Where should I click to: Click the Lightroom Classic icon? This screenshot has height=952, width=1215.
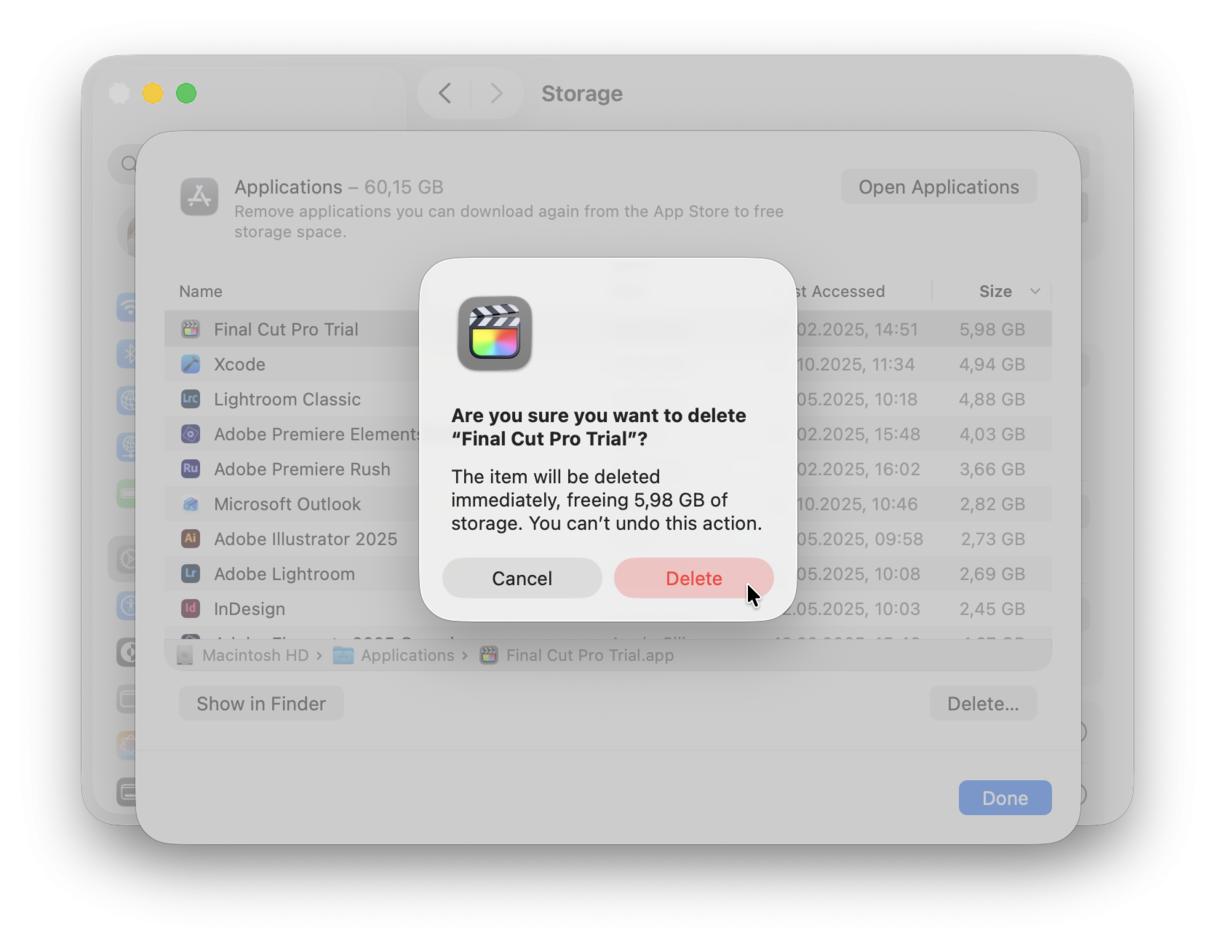(x=192, y=399)
